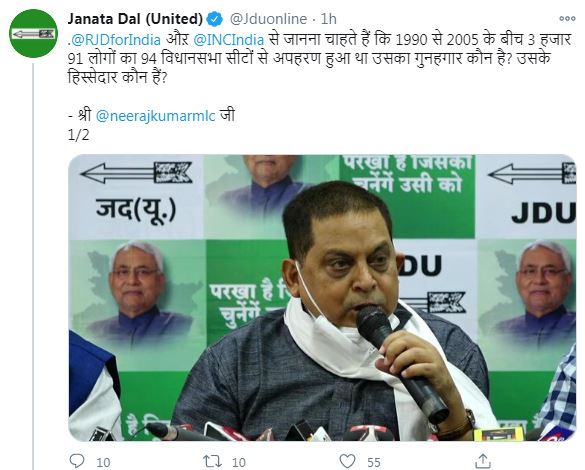Open the reply icon under the tweet

(x=77, y=461)
